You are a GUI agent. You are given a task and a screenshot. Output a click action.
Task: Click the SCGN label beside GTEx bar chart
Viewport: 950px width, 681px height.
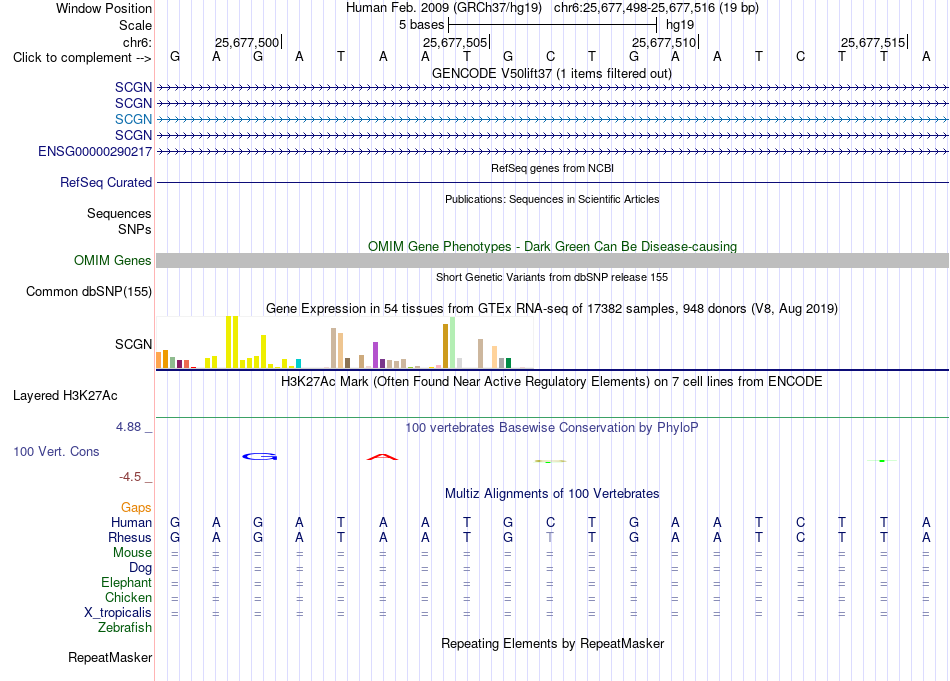tap(133, 344)
